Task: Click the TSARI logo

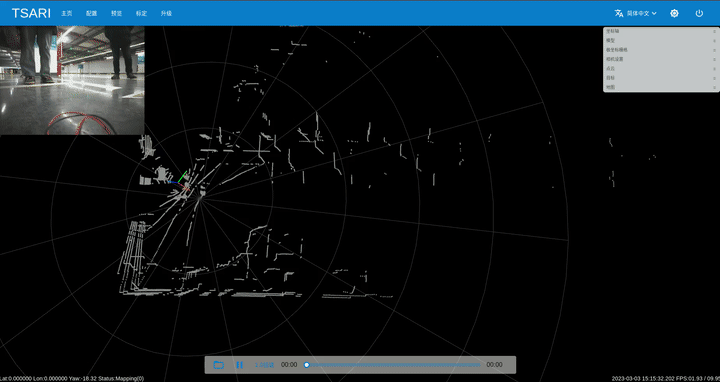Action: coord(31,13)
